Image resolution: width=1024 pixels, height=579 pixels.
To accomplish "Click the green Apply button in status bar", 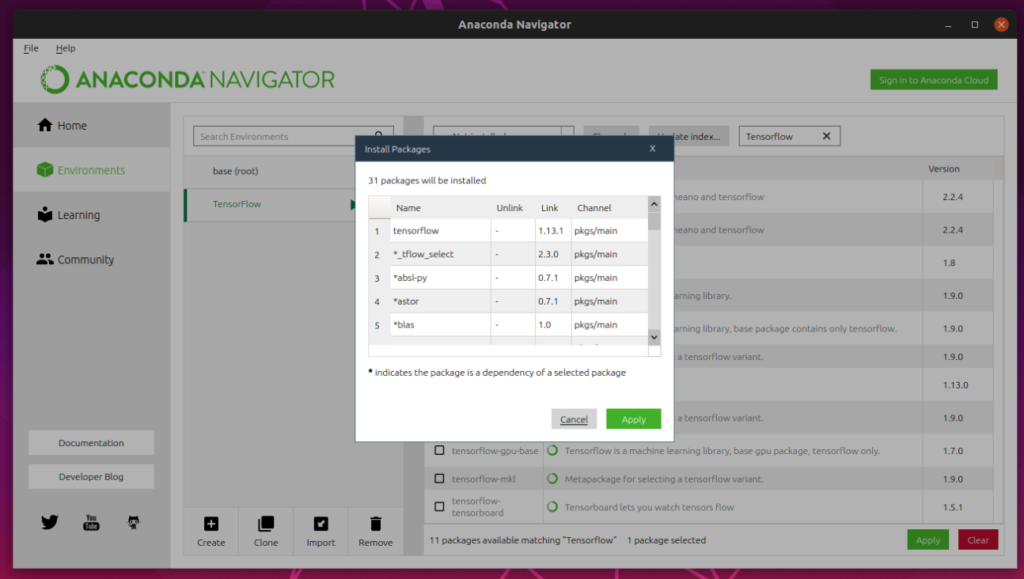I will click(x=928, y=540).
